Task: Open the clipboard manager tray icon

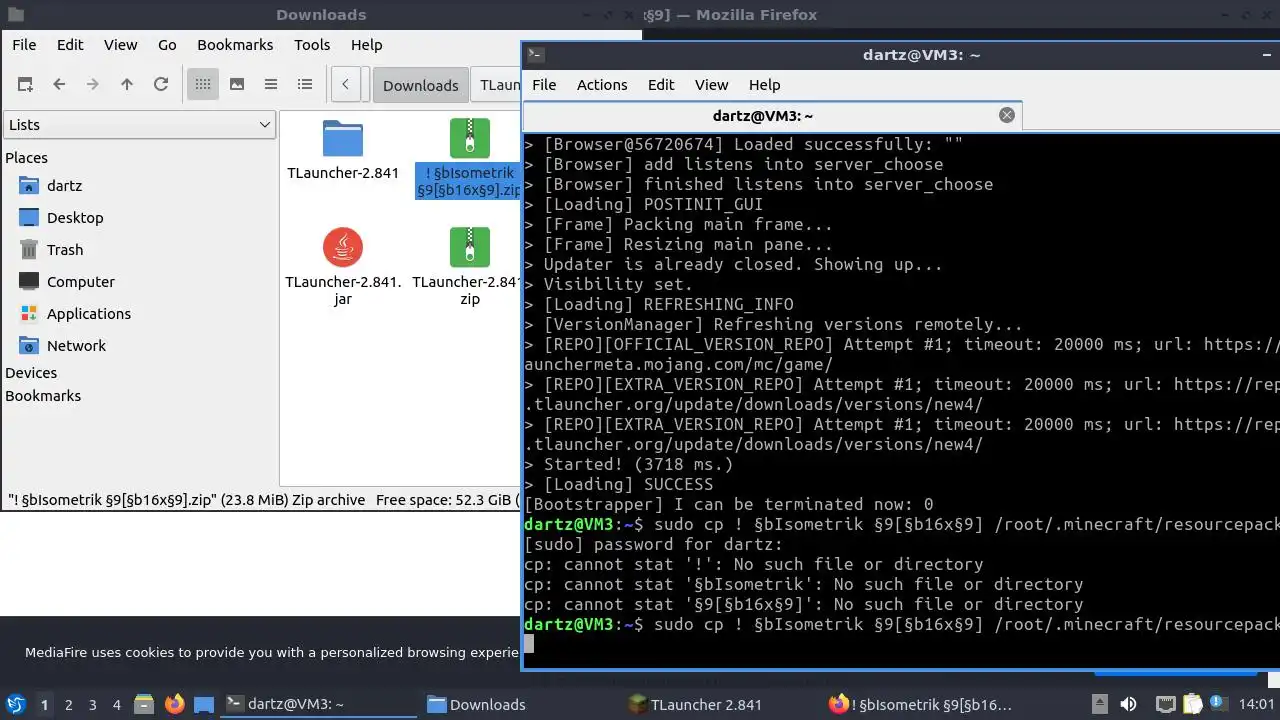Action: tap(1192, 704)
